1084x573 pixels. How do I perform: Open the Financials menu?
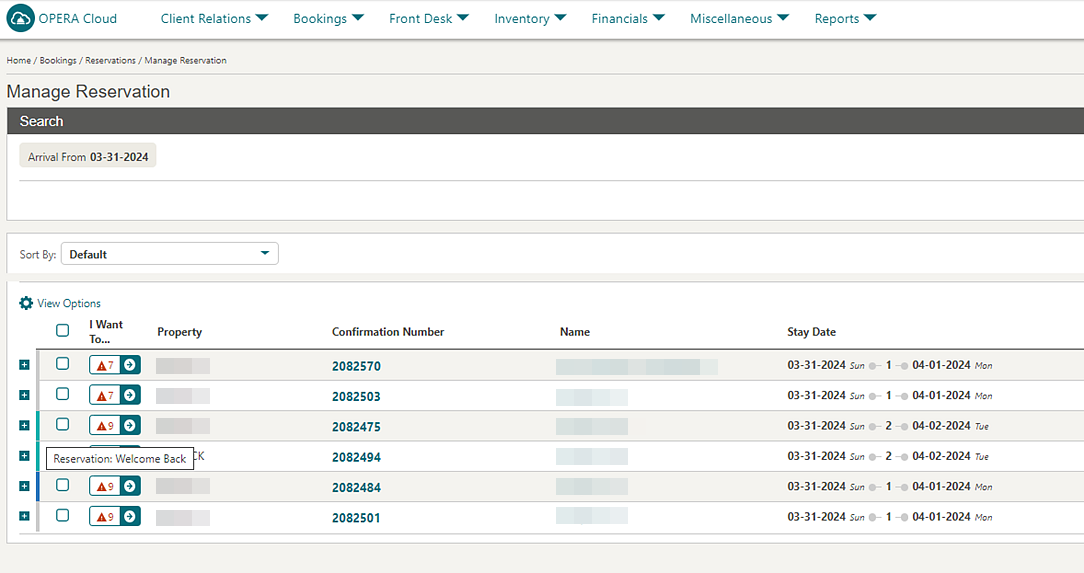pyautogui.click(x=628, y=19)
